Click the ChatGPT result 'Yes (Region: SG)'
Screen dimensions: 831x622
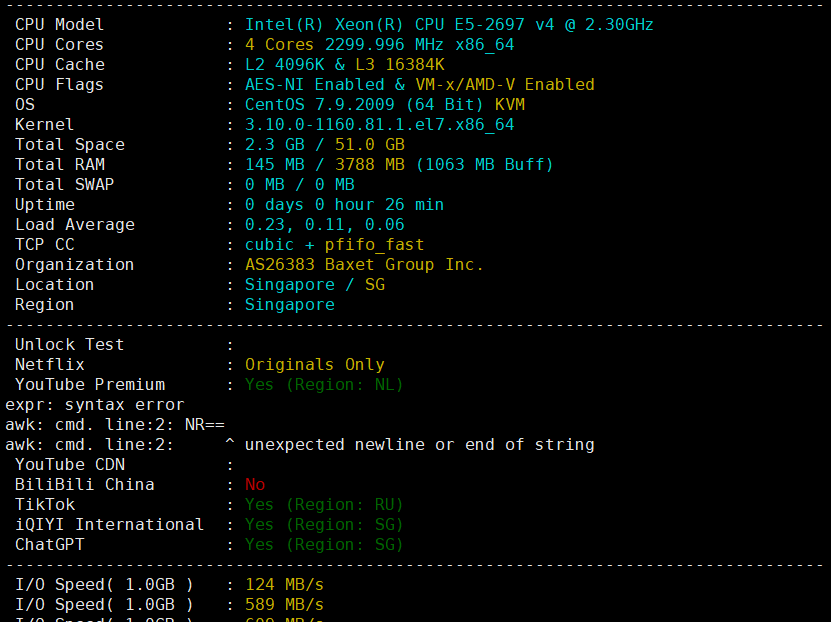324,545
